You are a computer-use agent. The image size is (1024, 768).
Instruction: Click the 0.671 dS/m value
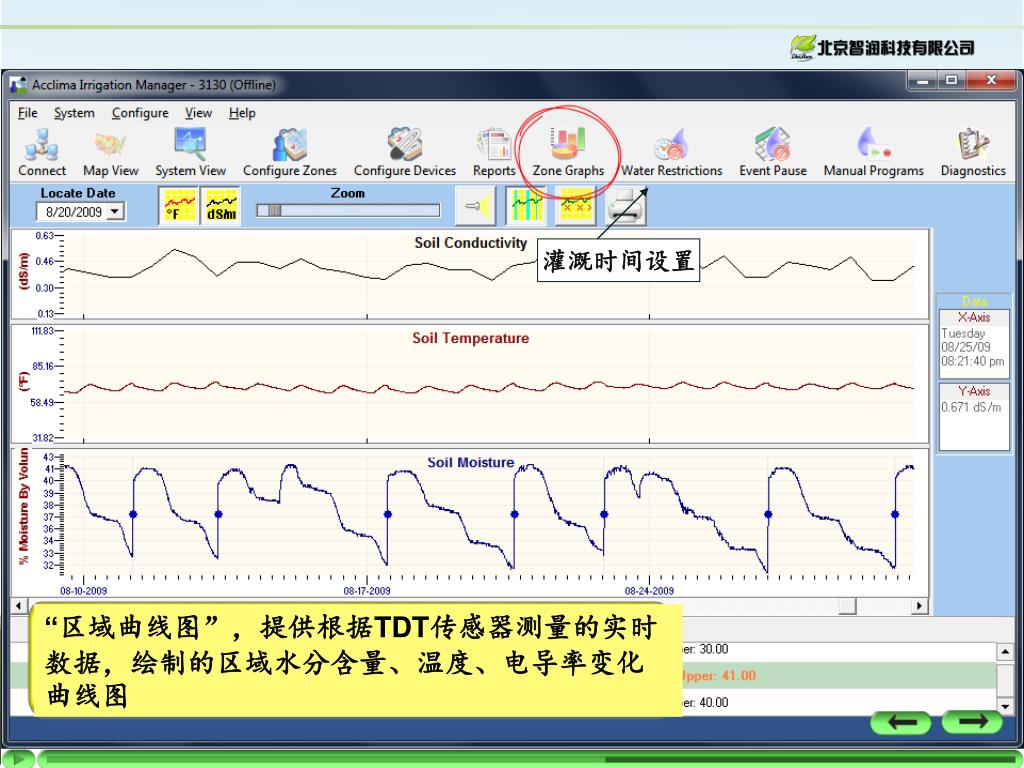tap(970, 407)
